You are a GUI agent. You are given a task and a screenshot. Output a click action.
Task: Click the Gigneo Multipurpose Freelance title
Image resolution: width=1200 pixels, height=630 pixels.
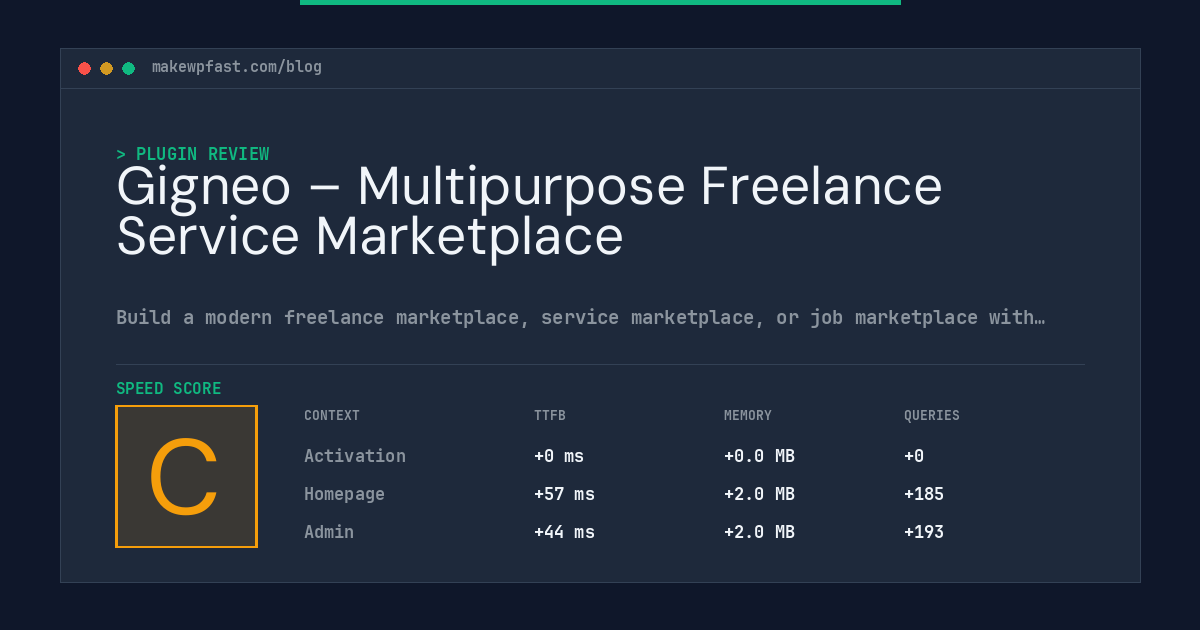(529, 211)
